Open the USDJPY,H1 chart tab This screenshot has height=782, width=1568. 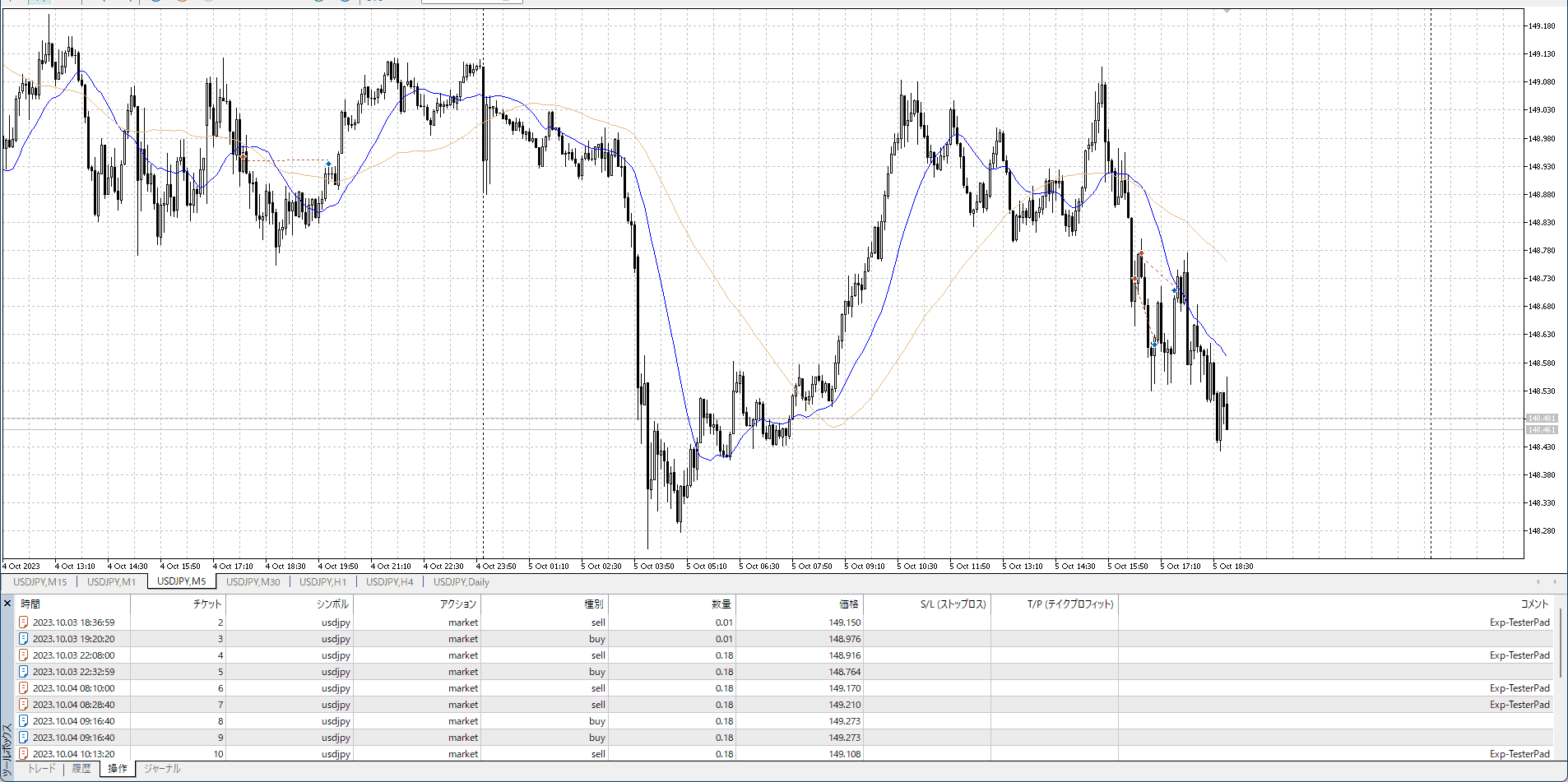click(322, 582)
